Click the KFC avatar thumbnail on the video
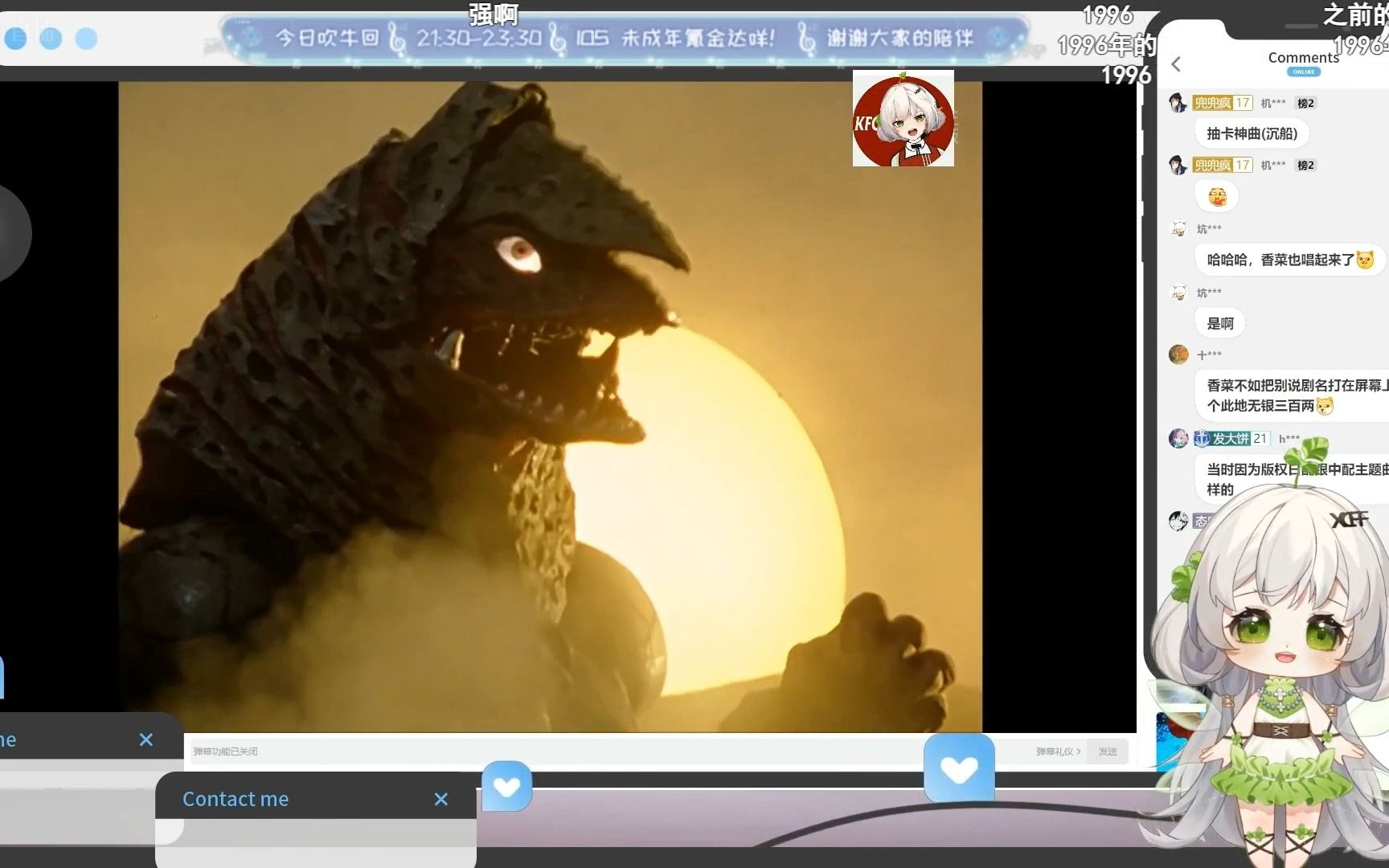Screen dimensions: 1389x868 pos(903,118)
